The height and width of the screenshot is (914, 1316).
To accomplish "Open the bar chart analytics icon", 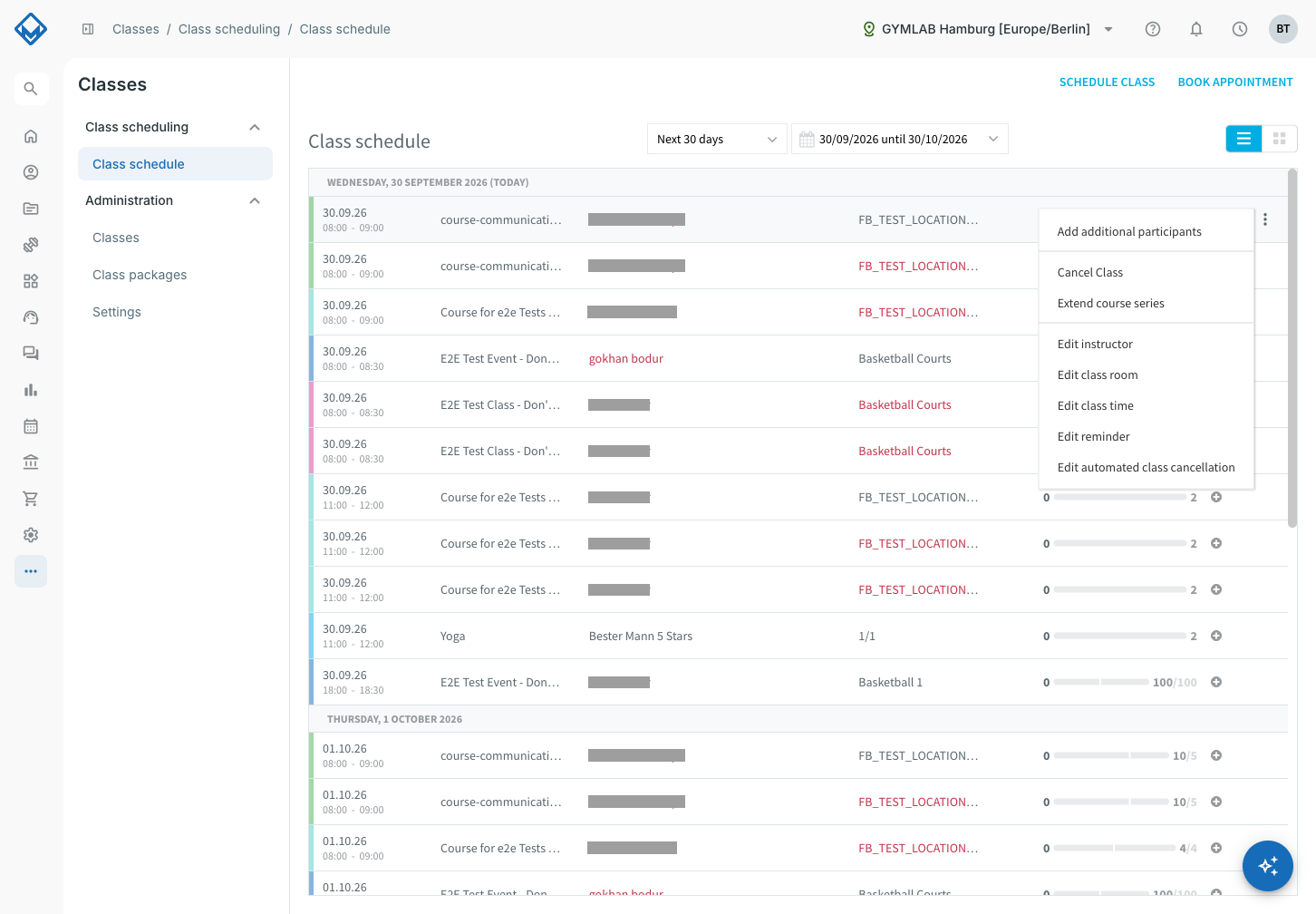I will point(31,390).
